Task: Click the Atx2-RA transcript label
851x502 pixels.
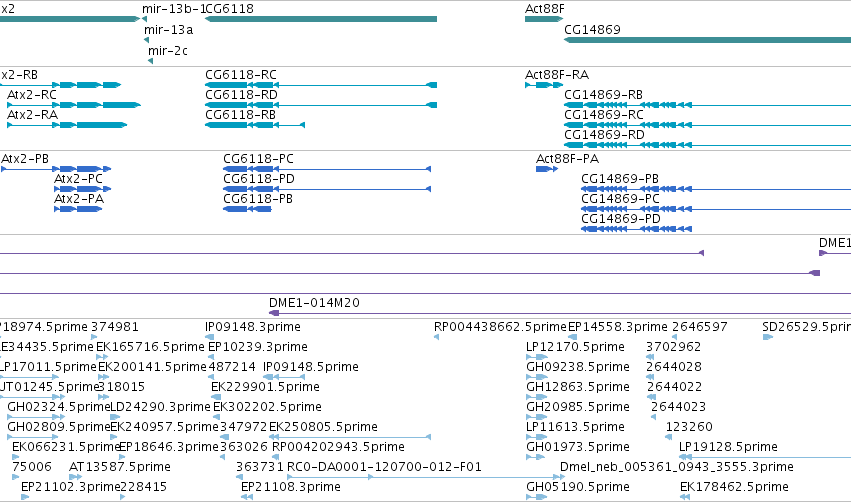Action: click(33, 115)
